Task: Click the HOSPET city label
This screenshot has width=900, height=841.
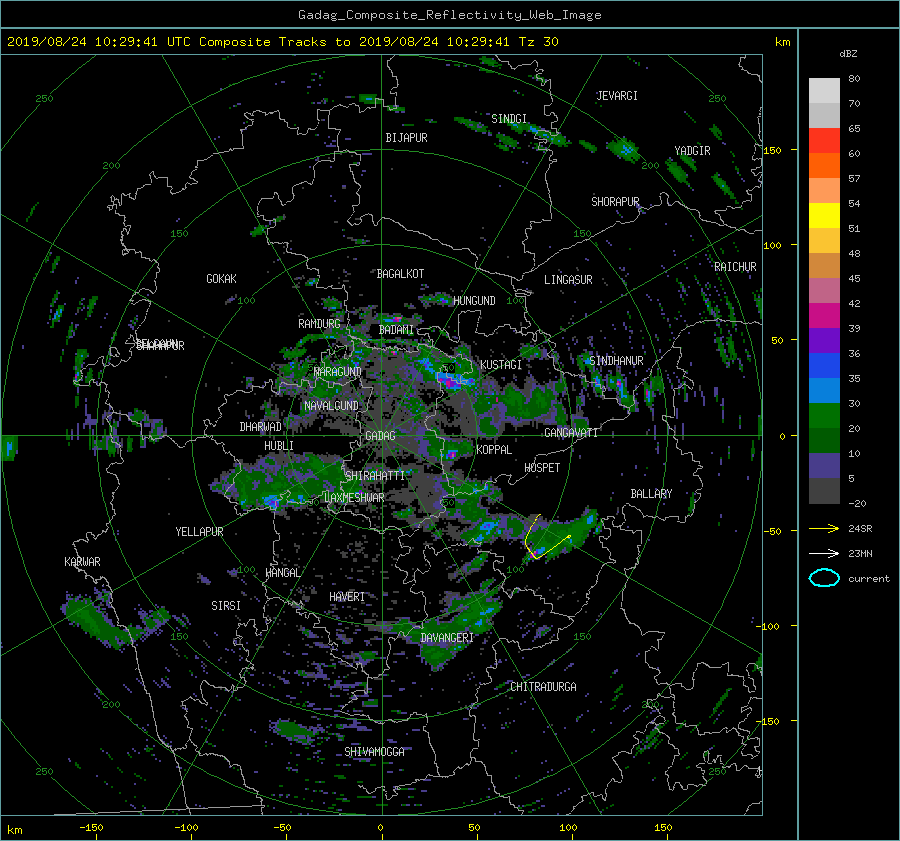Action: coord(542,468)
